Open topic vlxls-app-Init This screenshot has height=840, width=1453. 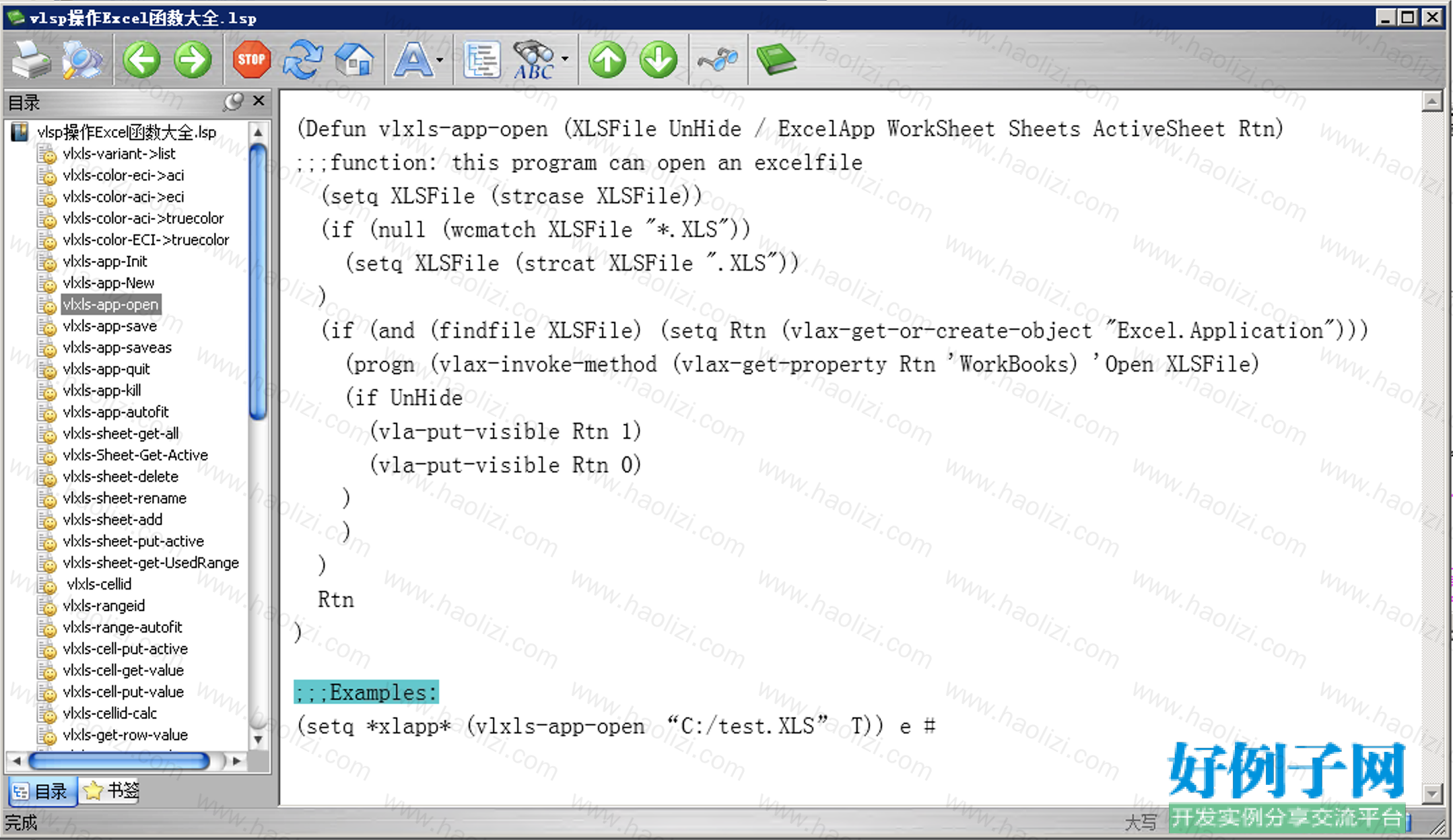(x=104, y=261)
